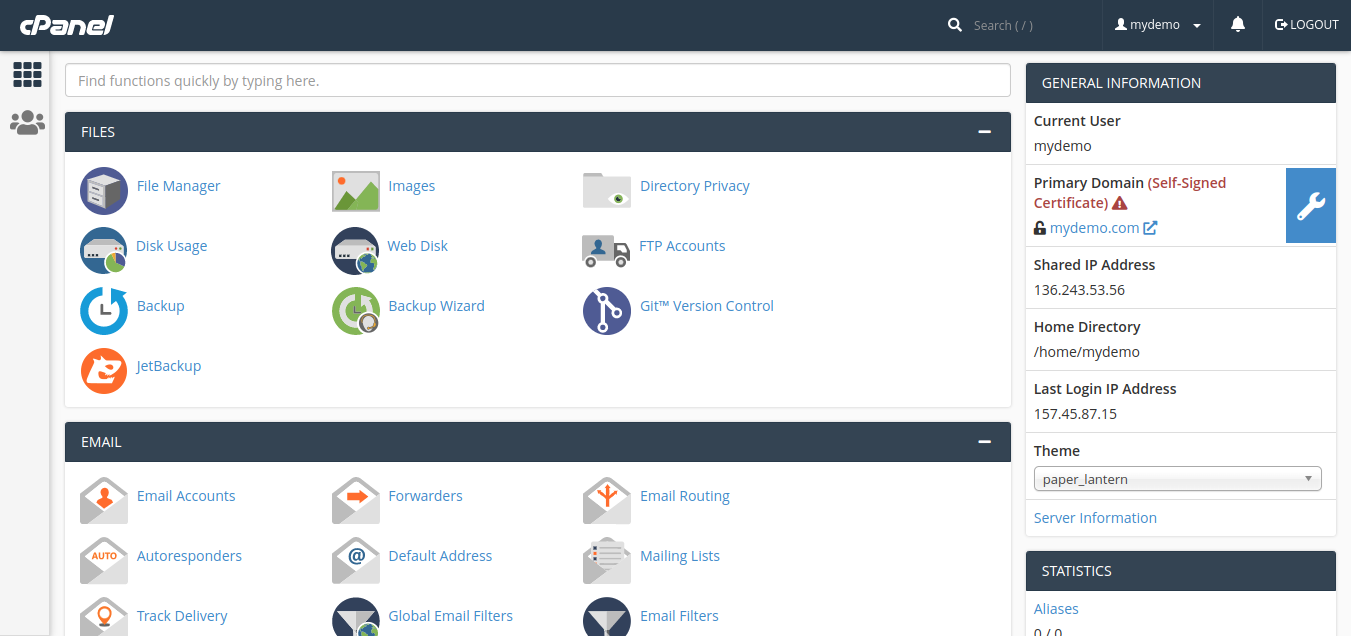Open JetBackup
Screen dimensions: 1351x636
click(x=168, y=366)
